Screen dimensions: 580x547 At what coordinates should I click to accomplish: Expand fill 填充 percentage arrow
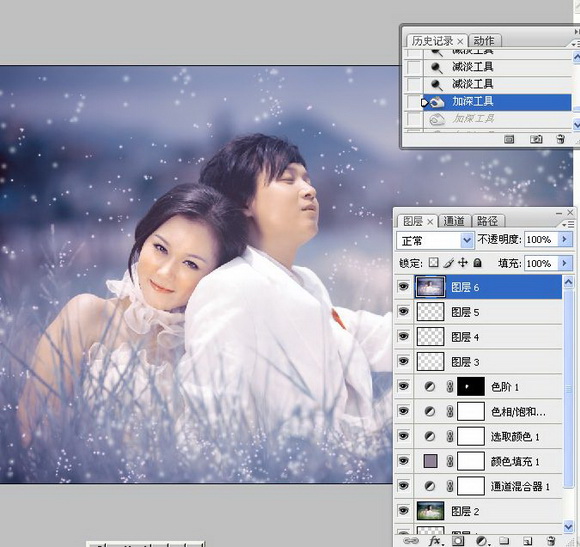pyautogui.click(x=564, y=263)
